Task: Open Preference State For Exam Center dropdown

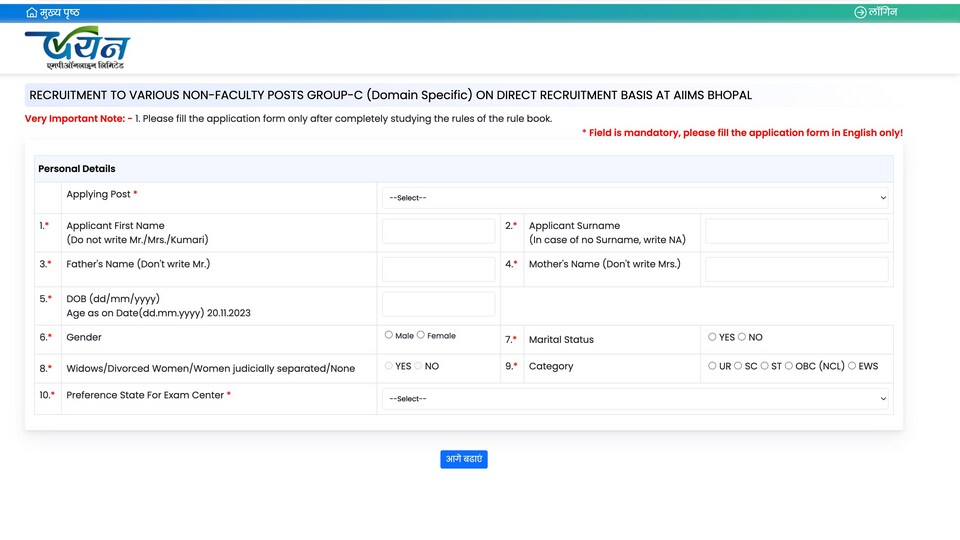Action: [x=635, y=399]
